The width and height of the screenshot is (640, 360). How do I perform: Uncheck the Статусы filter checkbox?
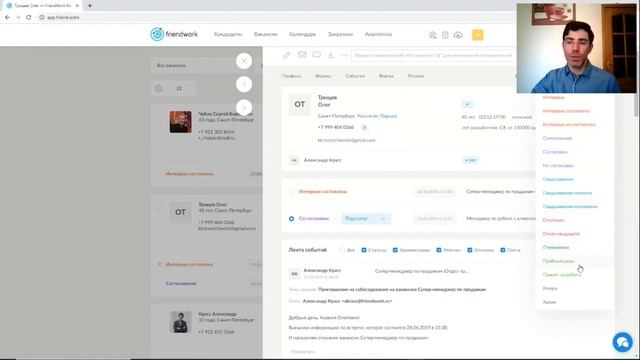click(x=364, y=250)
